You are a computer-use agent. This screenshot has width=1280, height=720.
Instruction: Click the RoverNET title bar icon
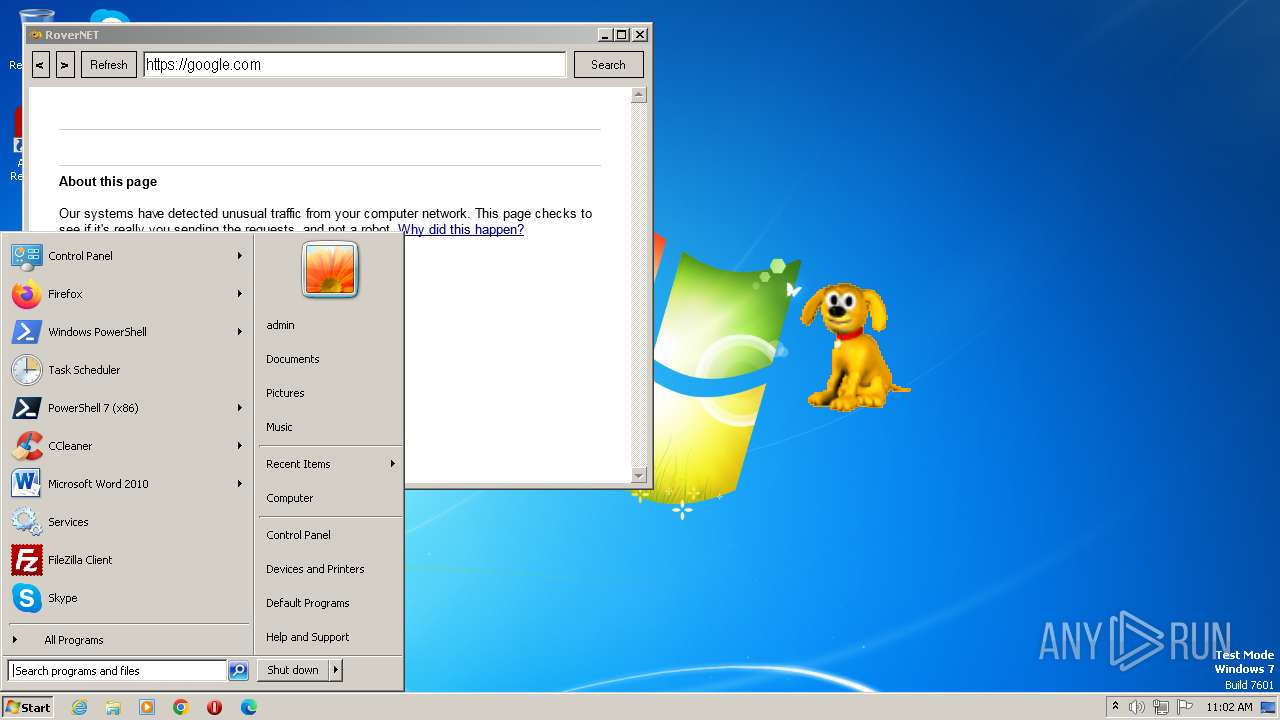(x=36, y=34)
